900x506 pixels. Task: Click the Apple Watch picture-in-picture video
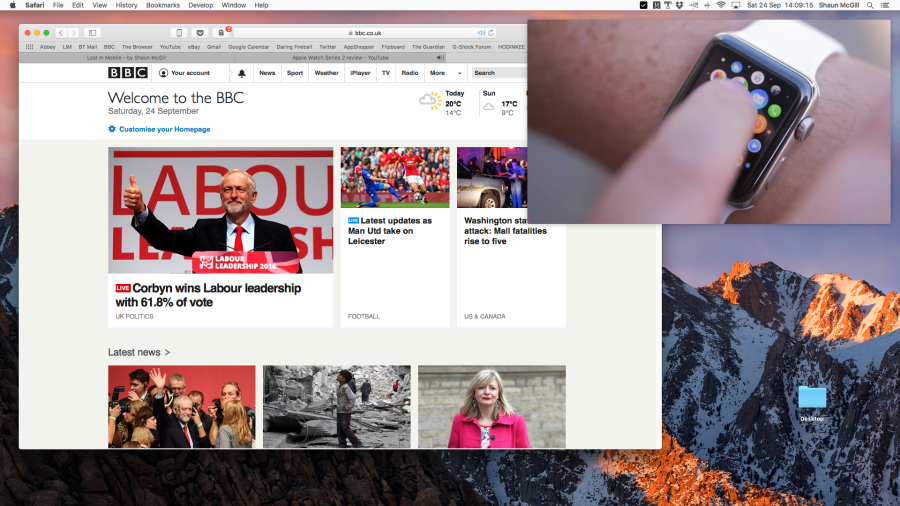[709, 122]
